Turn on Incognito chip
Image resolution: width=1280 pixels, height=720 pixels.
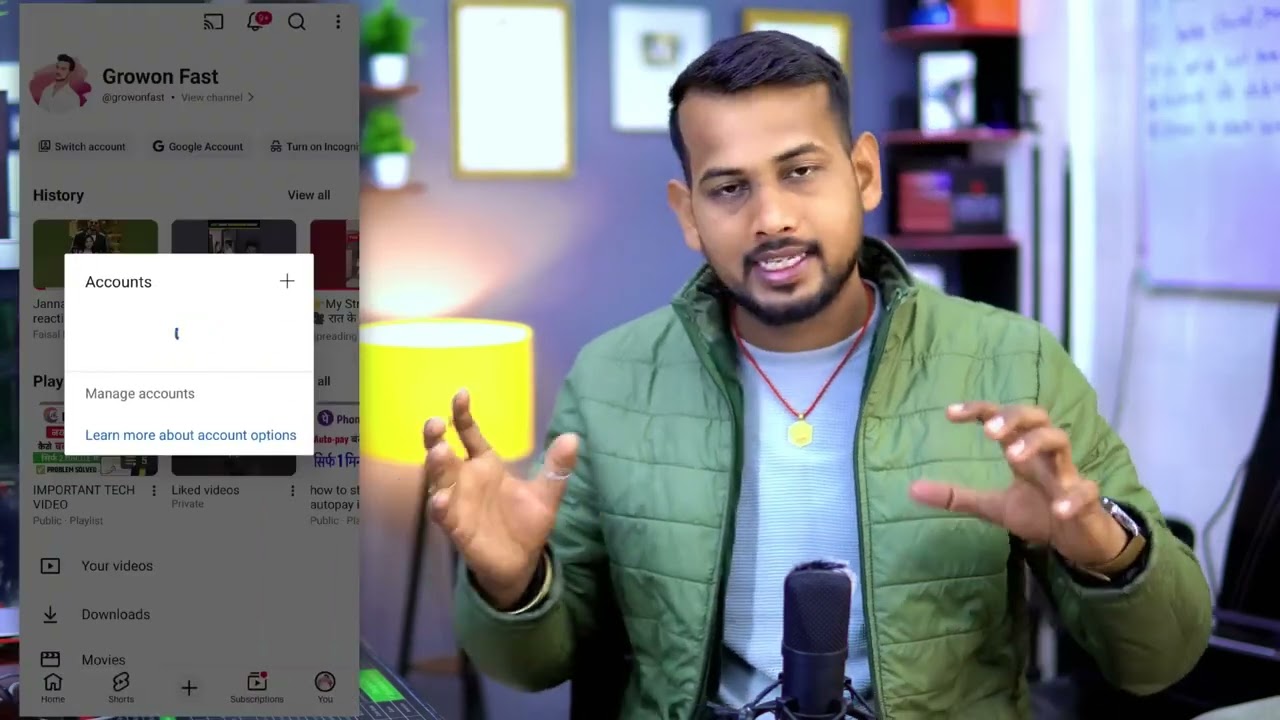click(x=314, y=146)
